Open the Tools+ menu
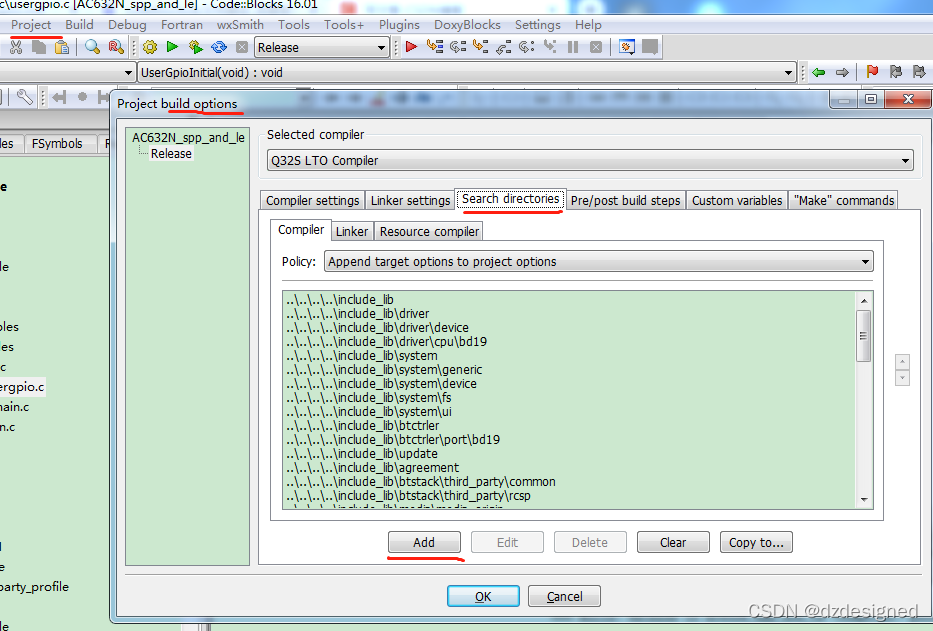Image resolution: width=933 pixels, height=631 pixels. [343, 24]
